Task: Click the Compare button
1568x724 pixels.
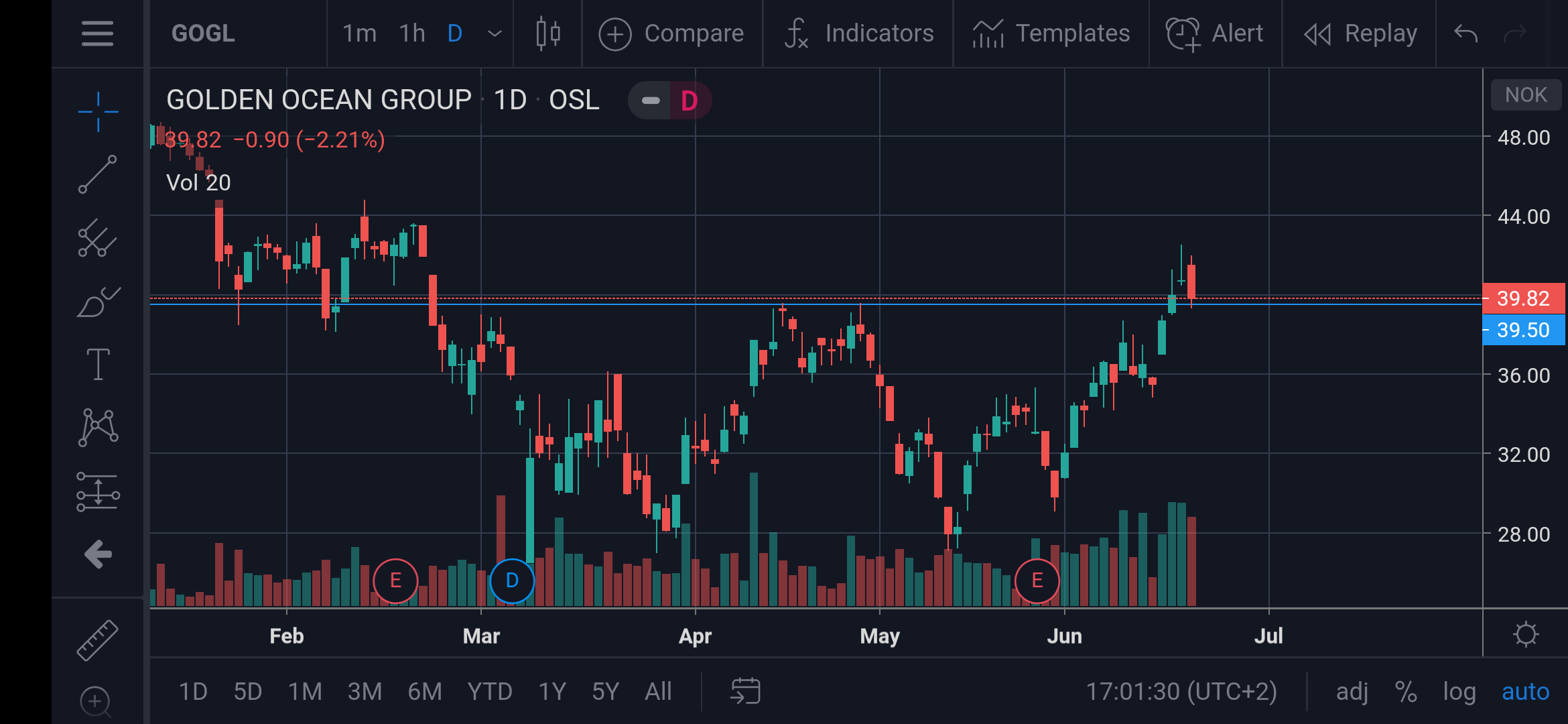Action: tap(671, 34)
